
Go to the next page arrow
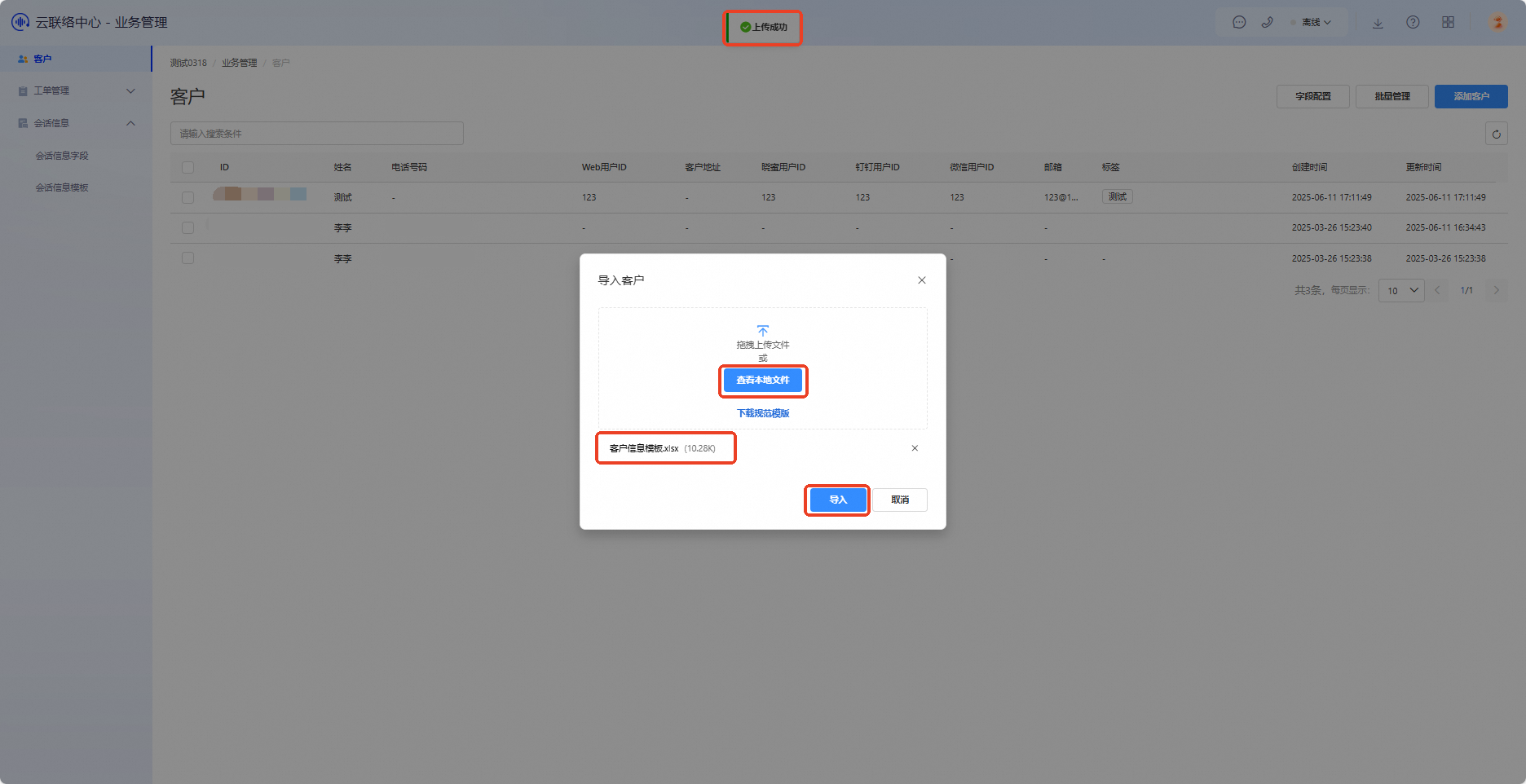(1496, 290)
